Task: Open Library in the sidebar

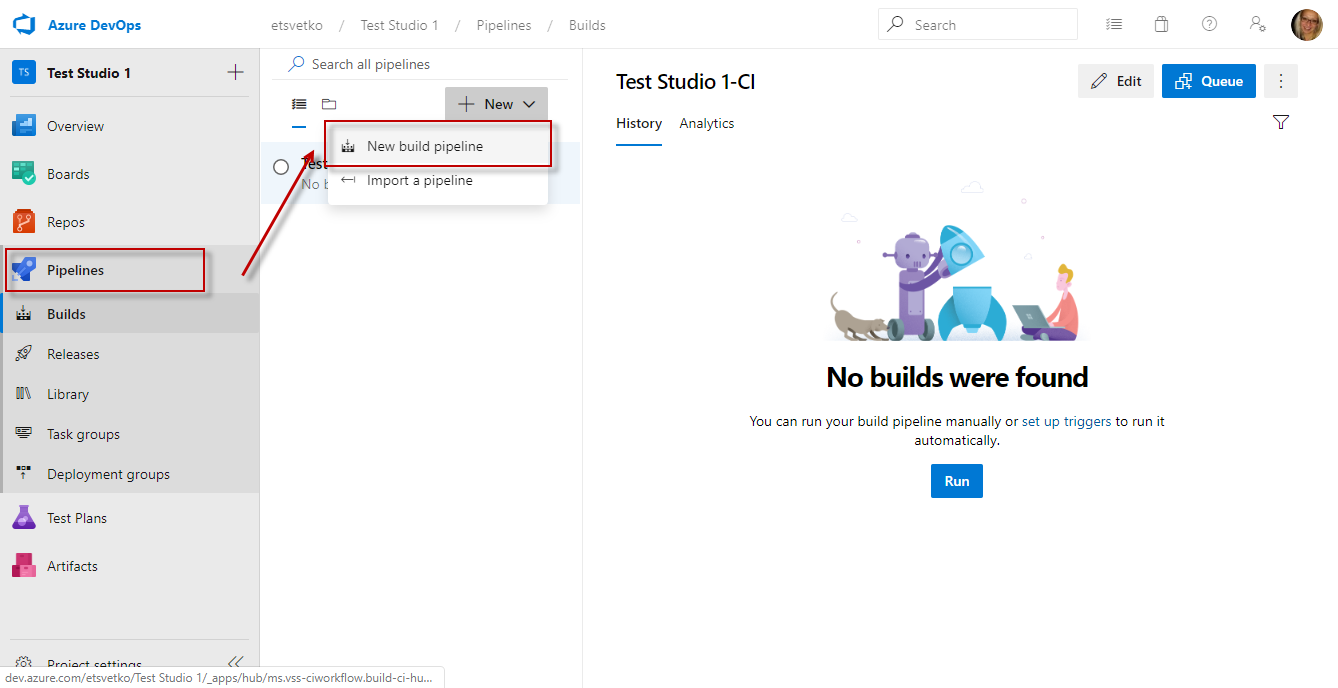Action: pos(130,394)
